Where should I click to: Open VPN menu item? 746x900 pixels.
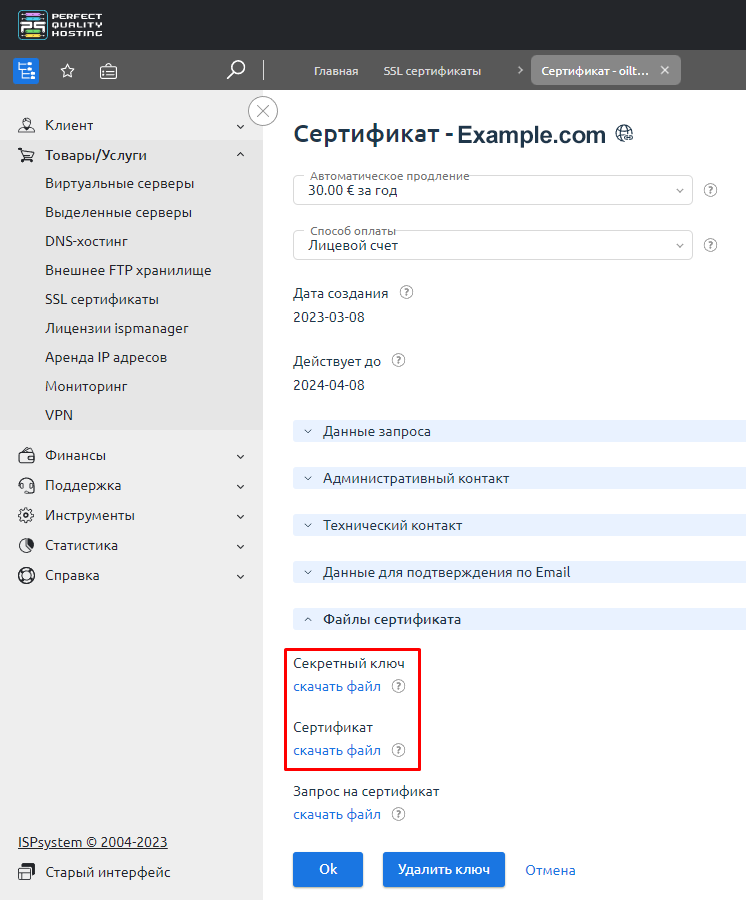pos(59,415)
